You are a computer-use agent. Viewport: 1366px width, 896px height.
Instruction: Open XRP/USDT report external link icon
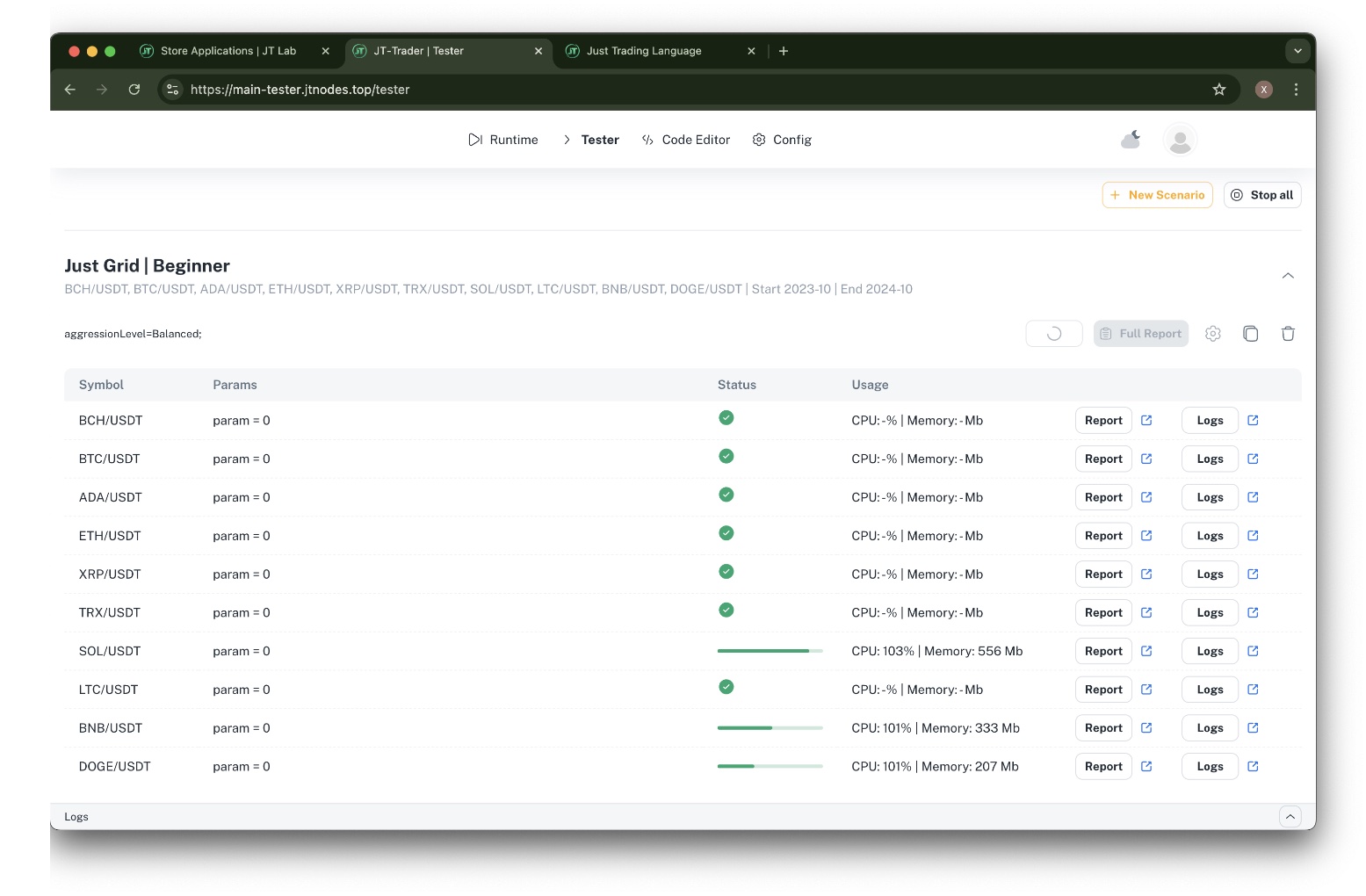point(1146,574)
